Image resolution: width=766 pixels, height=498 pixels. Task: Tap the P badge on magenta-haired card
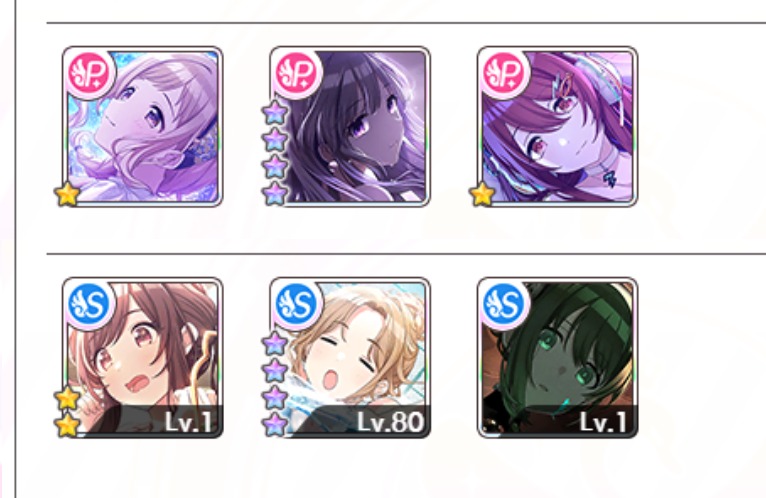(504, 74)
